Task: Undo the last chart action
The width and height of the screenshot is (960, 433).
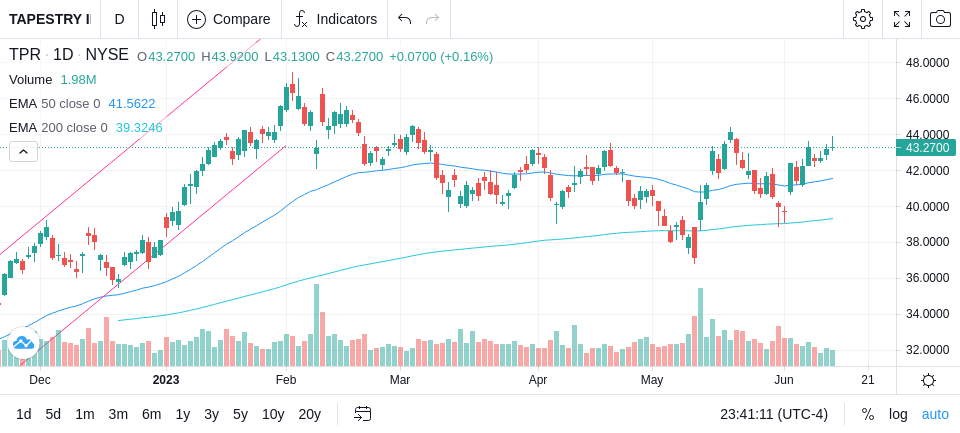Action: [x=404, y=19]
